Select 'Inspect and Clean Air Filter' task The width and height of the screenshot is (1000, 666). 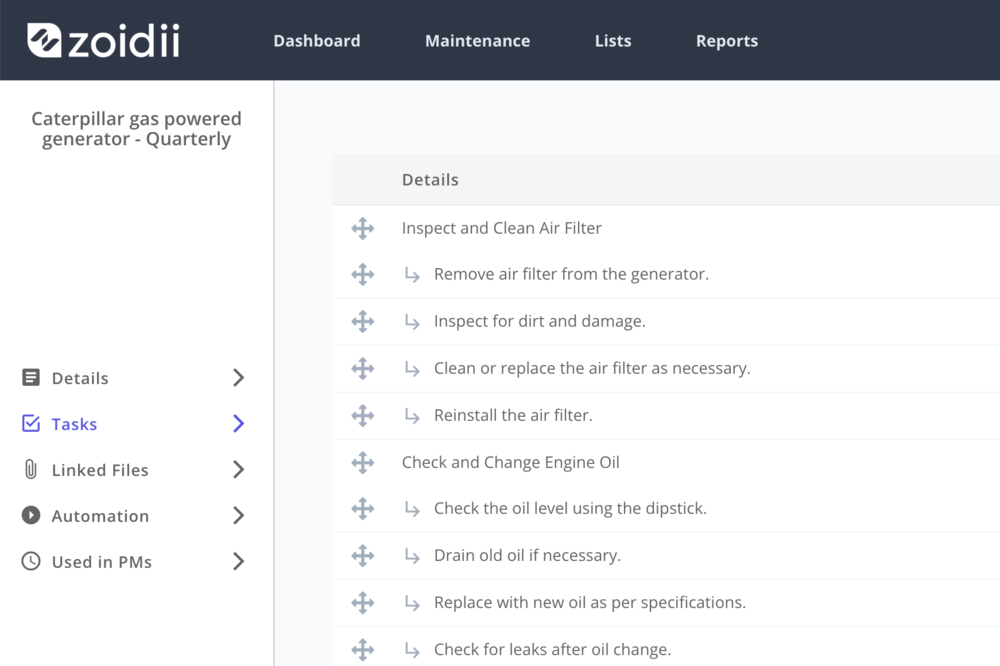[x=501, y=228]
